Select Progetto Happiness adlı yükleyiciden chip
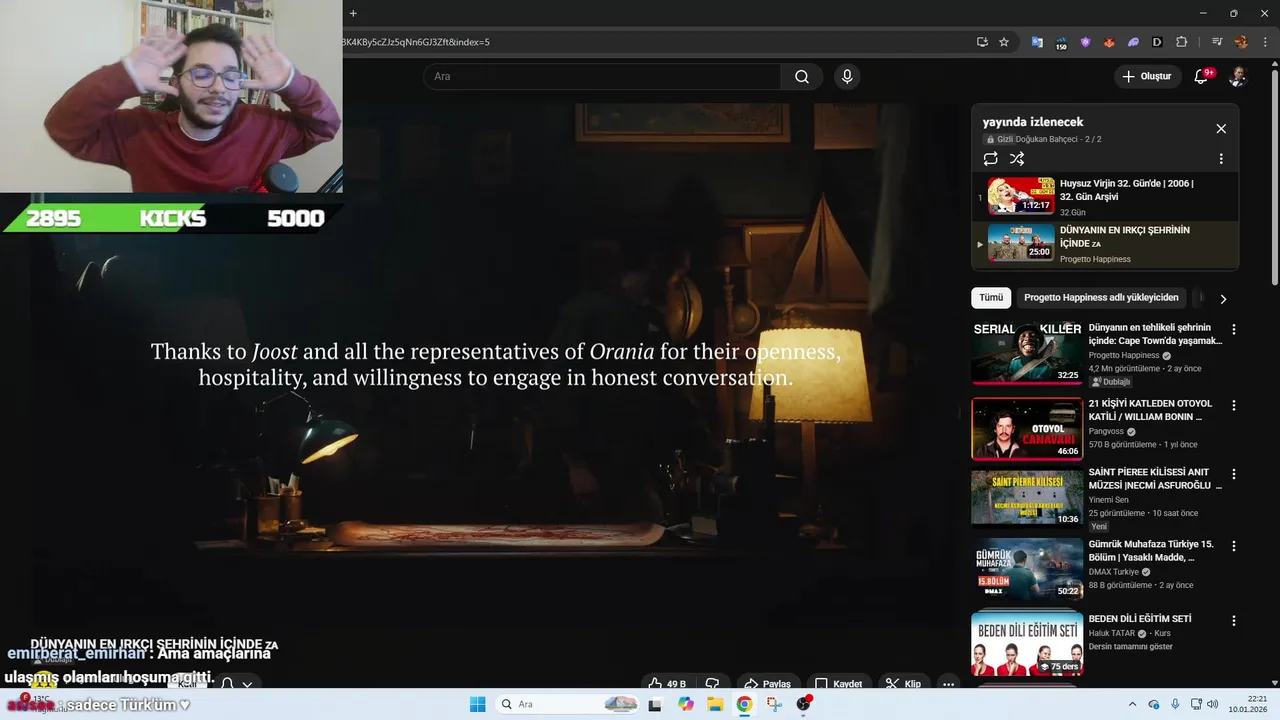The width and height of the screenshot is (1280, 720). coord(1101,298)
